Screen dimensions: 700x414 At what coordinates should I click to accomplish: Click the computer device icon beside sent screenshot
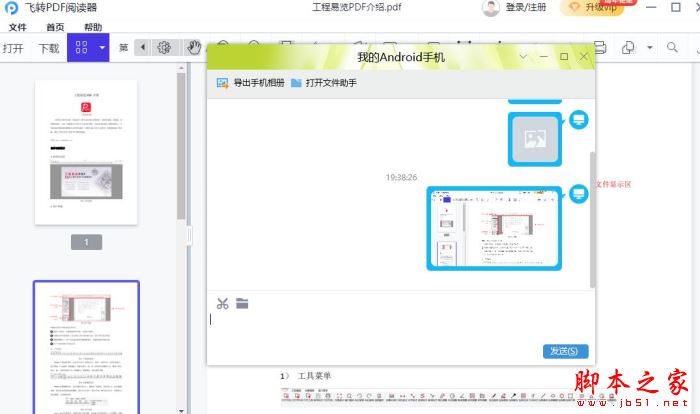click(x=578, y=194)
